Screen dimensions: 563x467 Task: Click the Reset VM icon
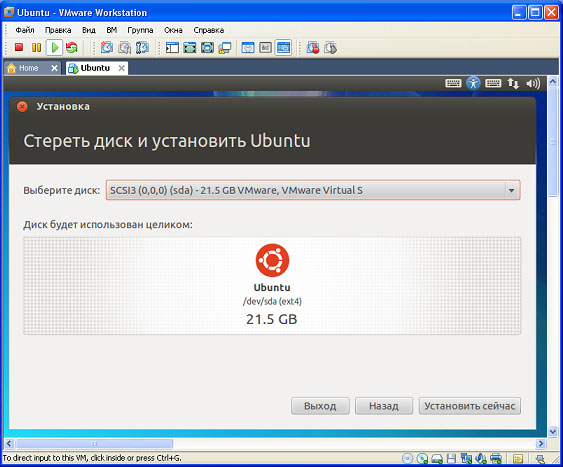coord(72,47)
